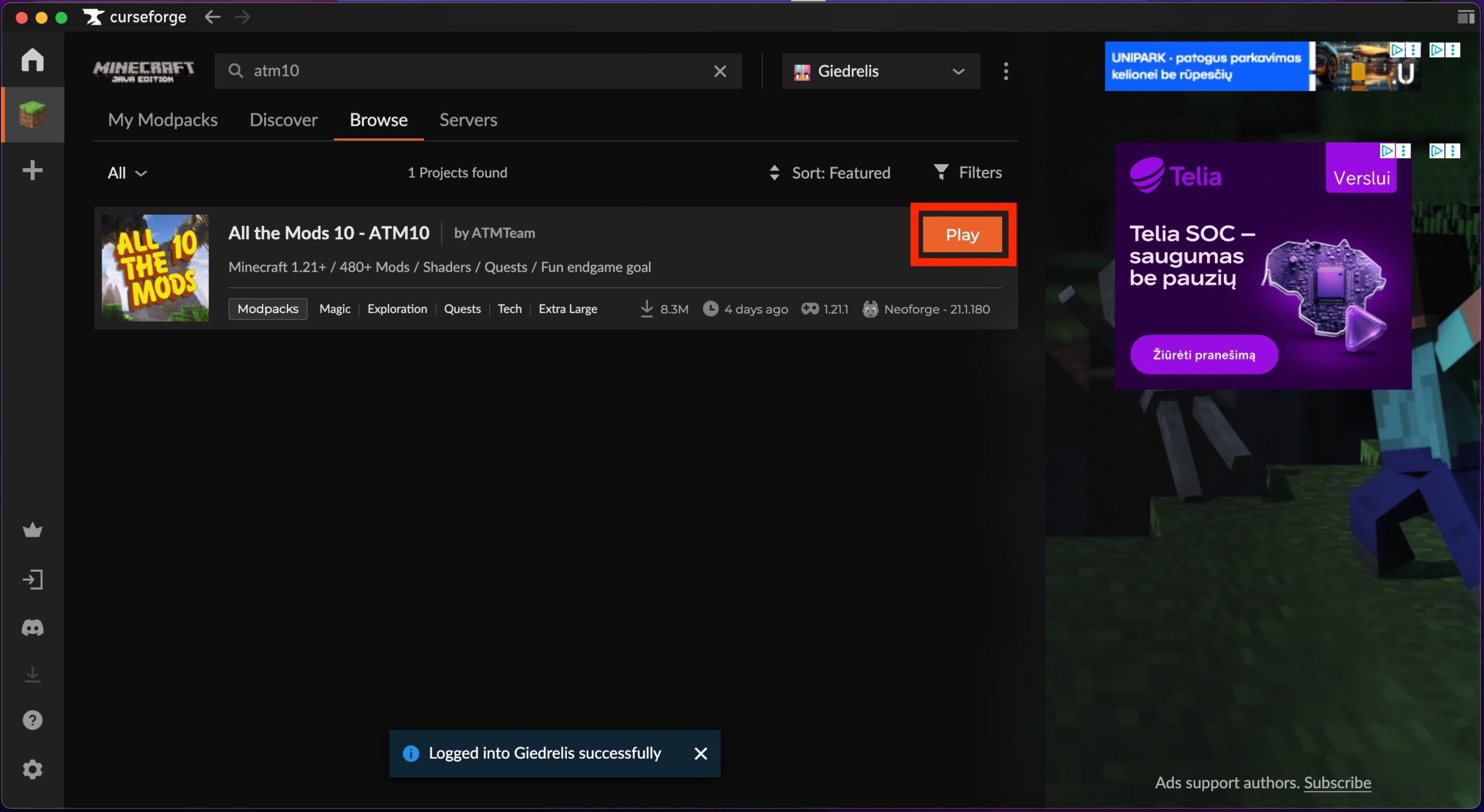Click Žiūrėti pranešimą button in Telia ad
This screenshot has width=1484, height=812.
pyautogui.click(x=1204, y=355)
